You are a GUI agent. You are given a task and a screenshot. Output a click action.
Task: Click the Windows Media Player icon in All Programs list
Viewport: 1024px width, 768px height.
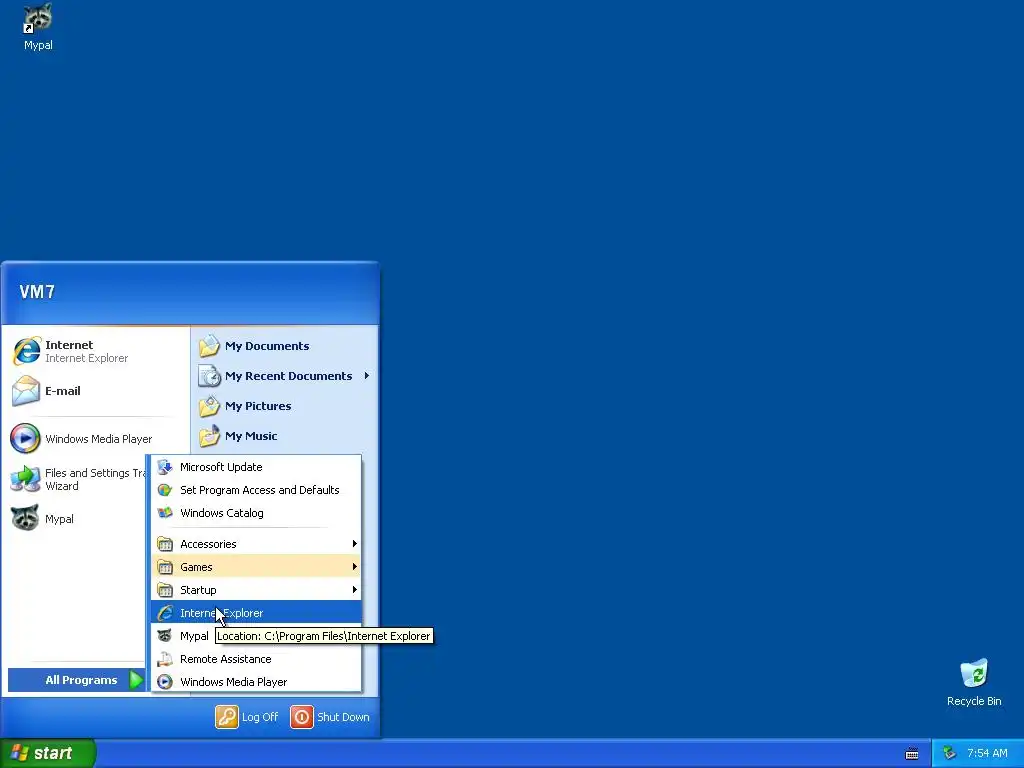[165, 682]
